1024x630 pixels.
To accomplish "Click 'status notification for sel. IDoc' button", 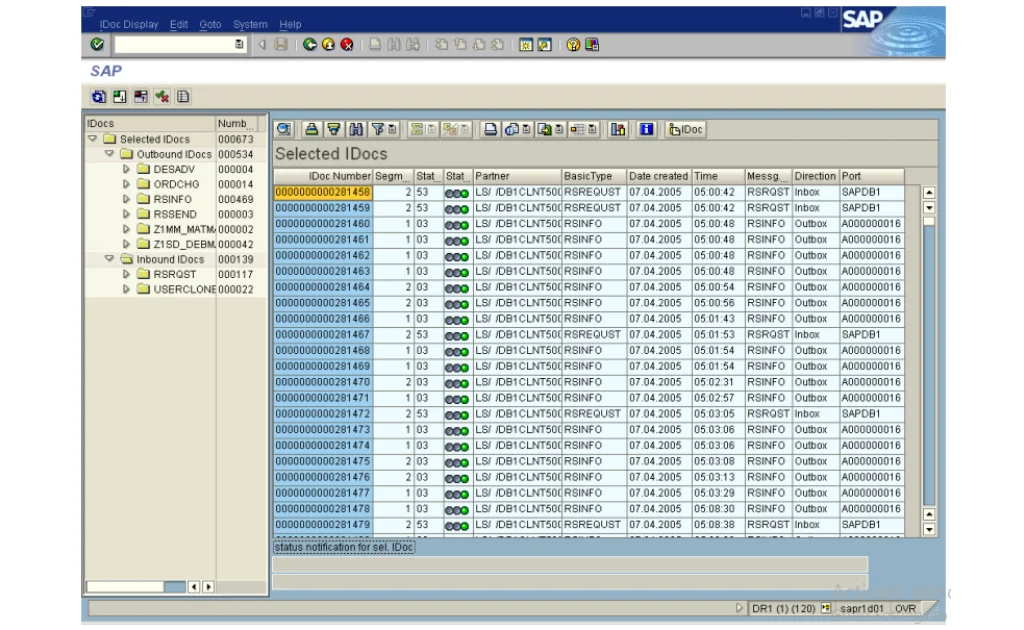I will (x=344, y=547).
